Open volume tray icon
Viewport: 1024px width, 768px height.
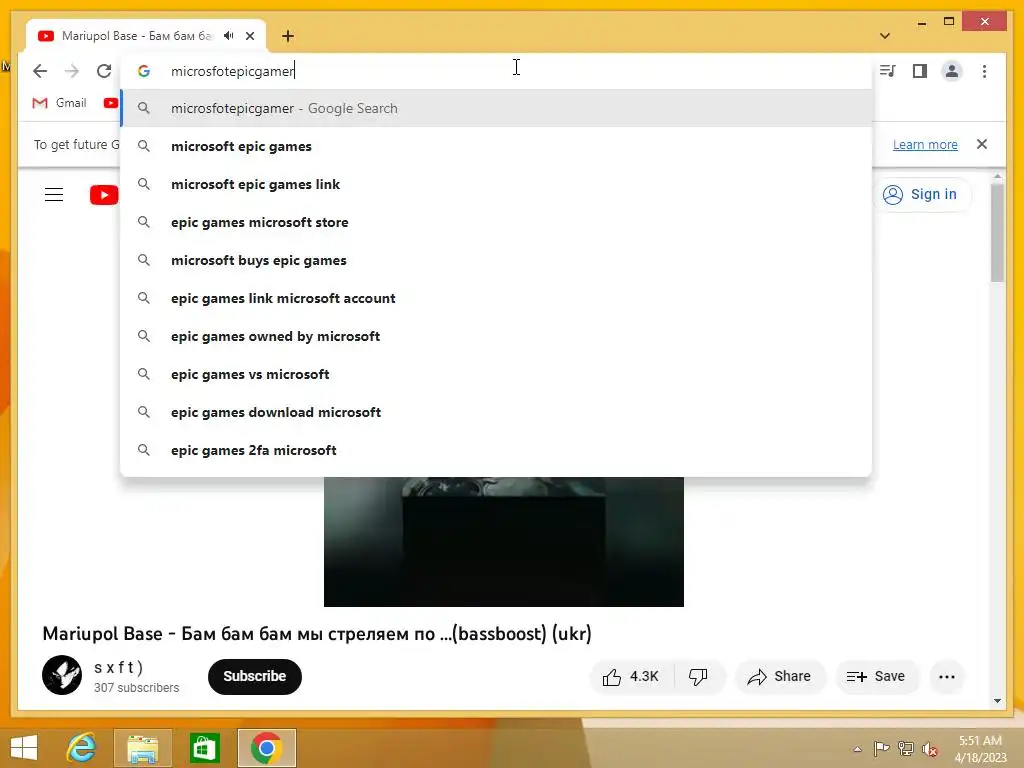pos(930,749)
